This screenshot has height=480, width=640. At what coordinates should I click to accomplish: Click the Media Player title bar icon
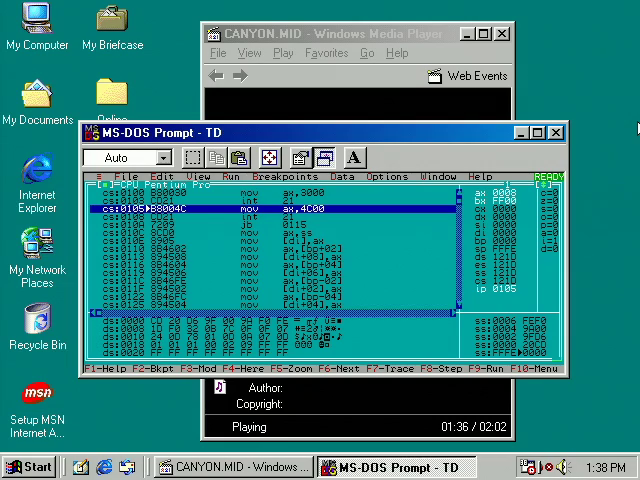(x=213, y=34)
